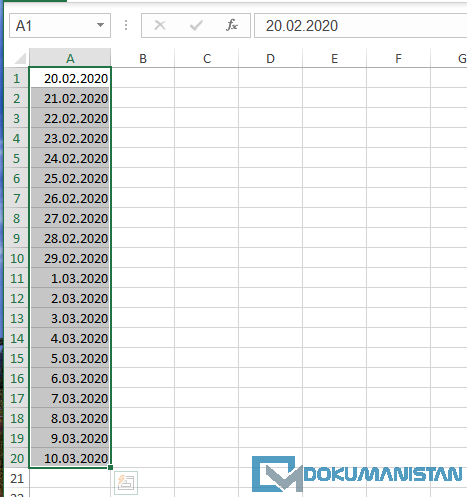Click the fill handle at selection corner

tap(110, 468)
